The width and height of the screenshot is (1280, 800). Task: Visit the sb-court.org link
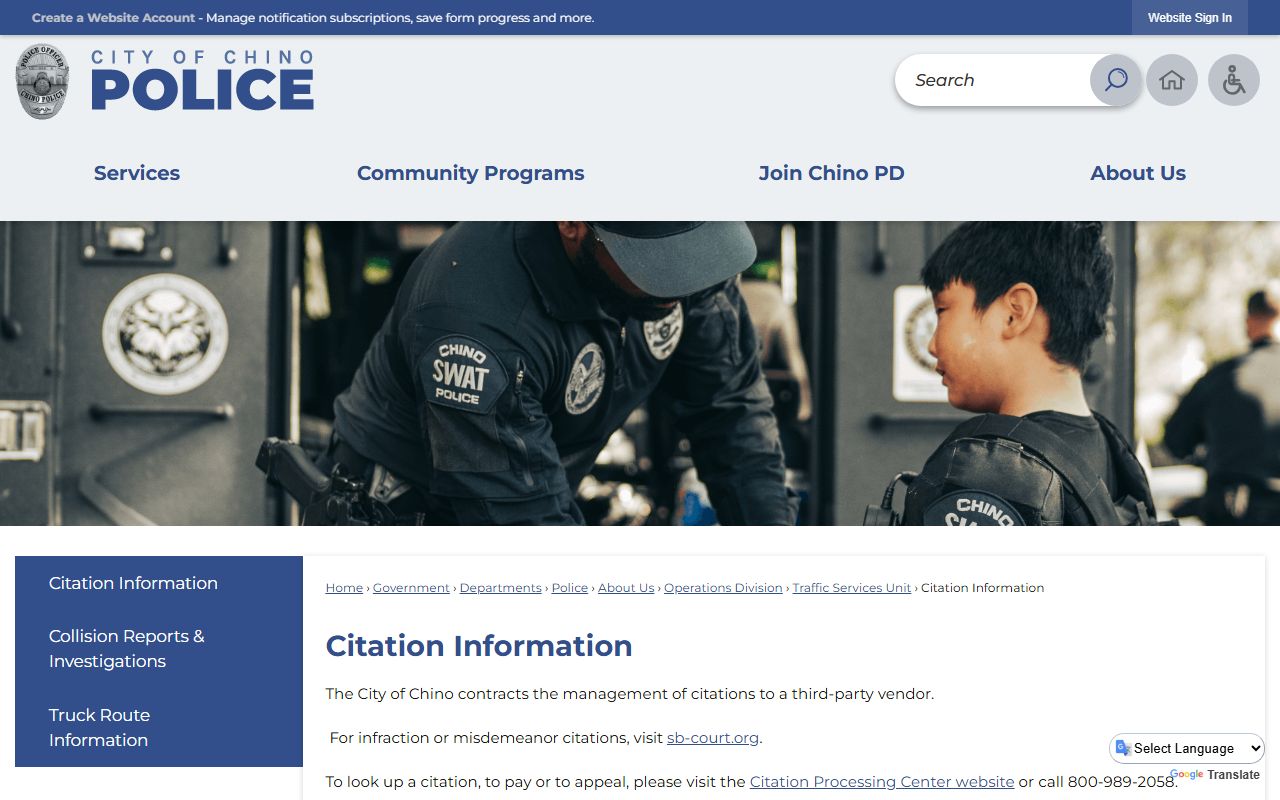[713, 738]
